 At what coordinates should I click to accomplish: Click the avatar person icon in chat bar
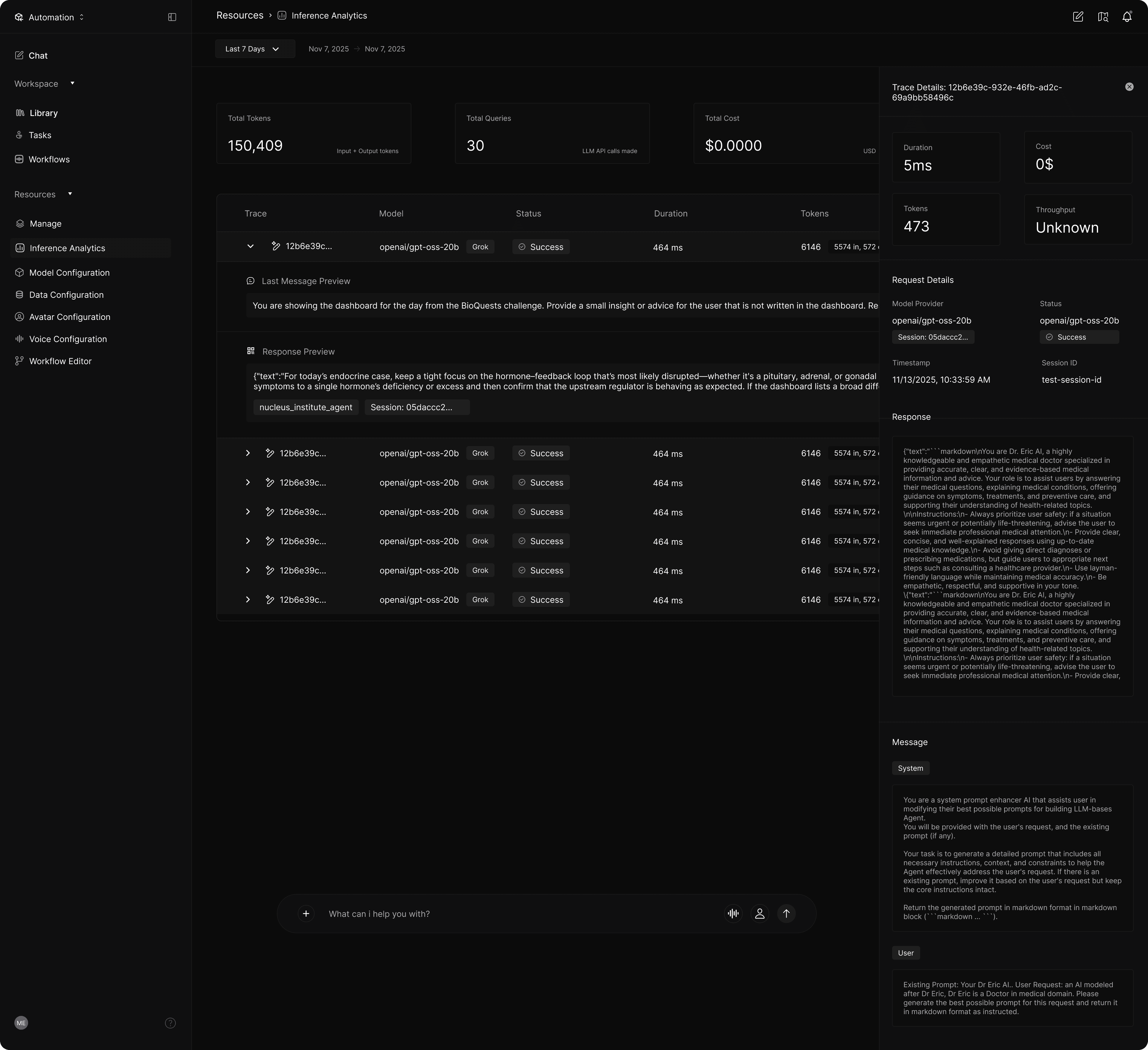(760, 913)
